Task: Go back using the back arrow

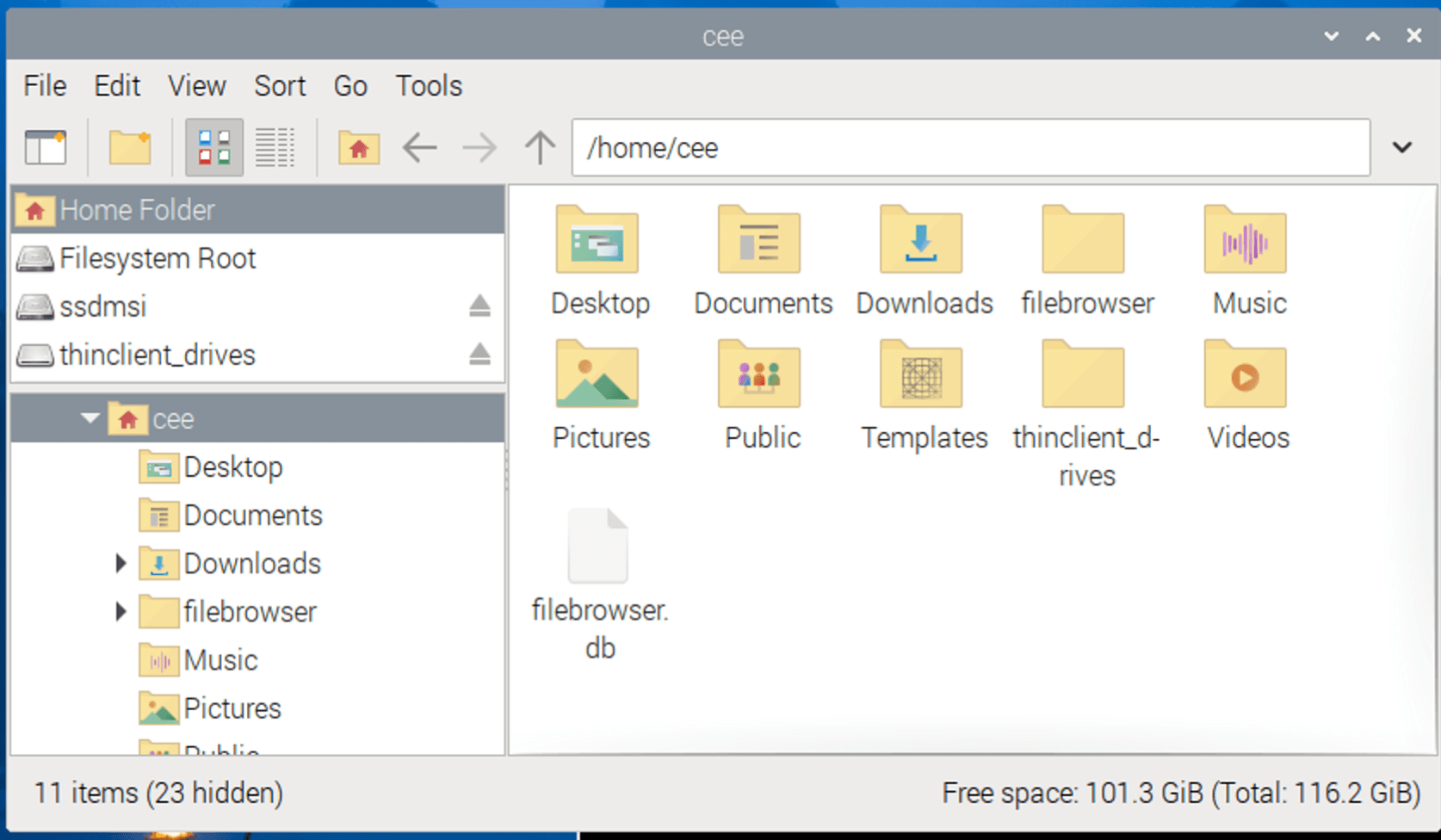Action: click(419, 147)
